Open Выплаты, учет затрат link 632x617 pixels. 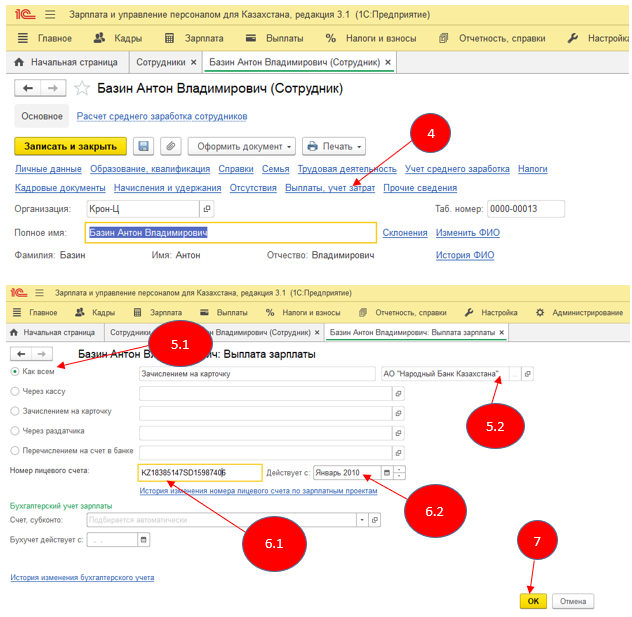[330, 188]
